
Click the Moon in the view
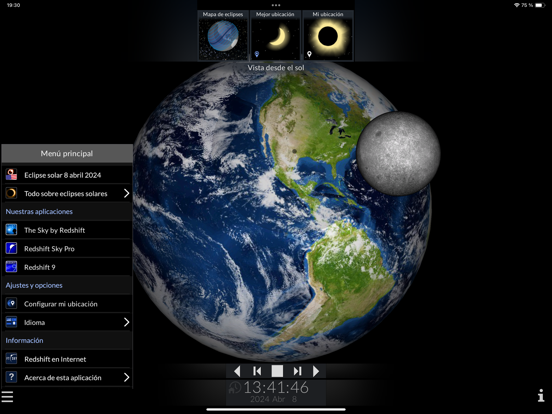point(398,153)
